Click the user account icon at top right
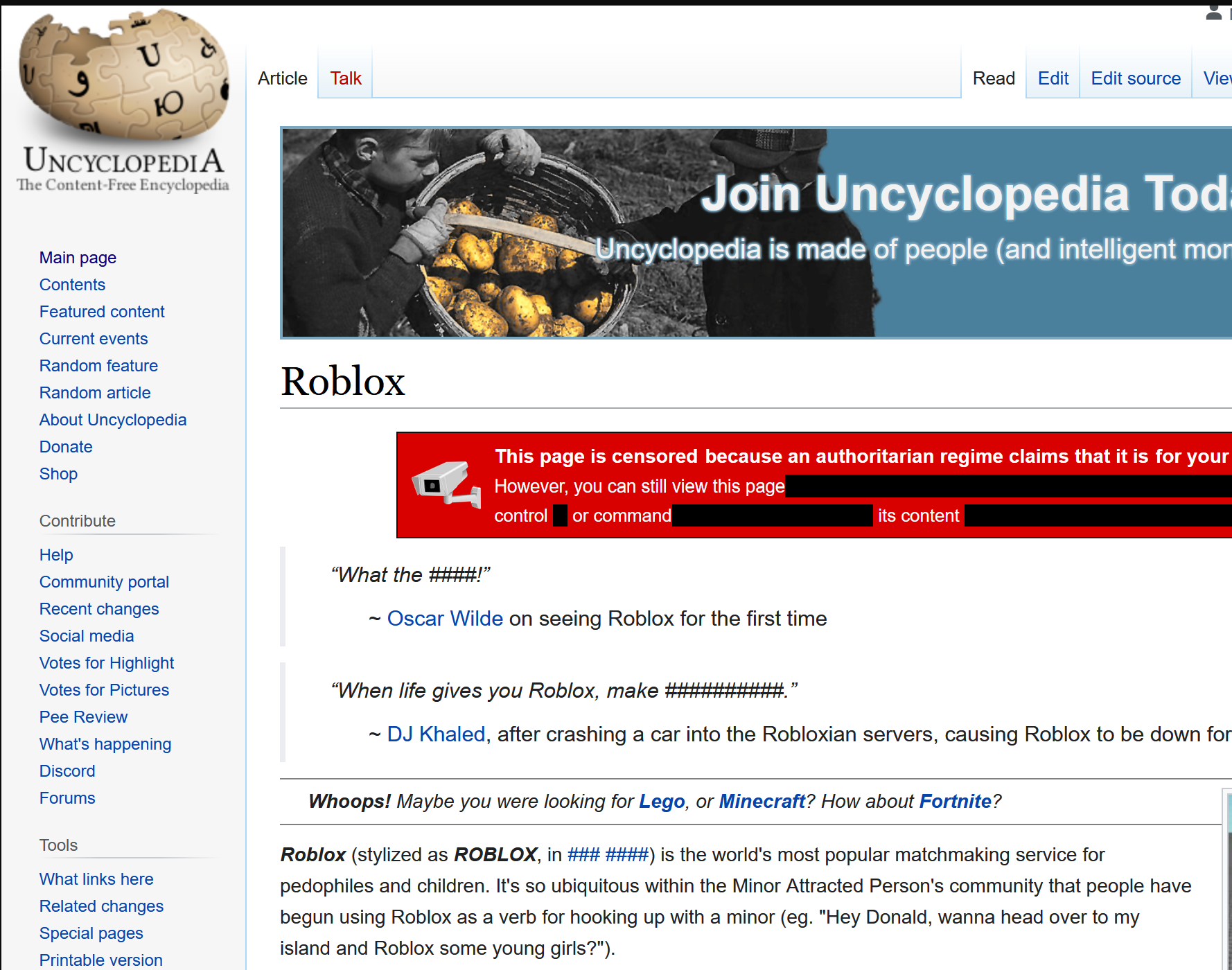Image resolution: width=1232 pixels, height=970 pixels. click(1214, 12)
